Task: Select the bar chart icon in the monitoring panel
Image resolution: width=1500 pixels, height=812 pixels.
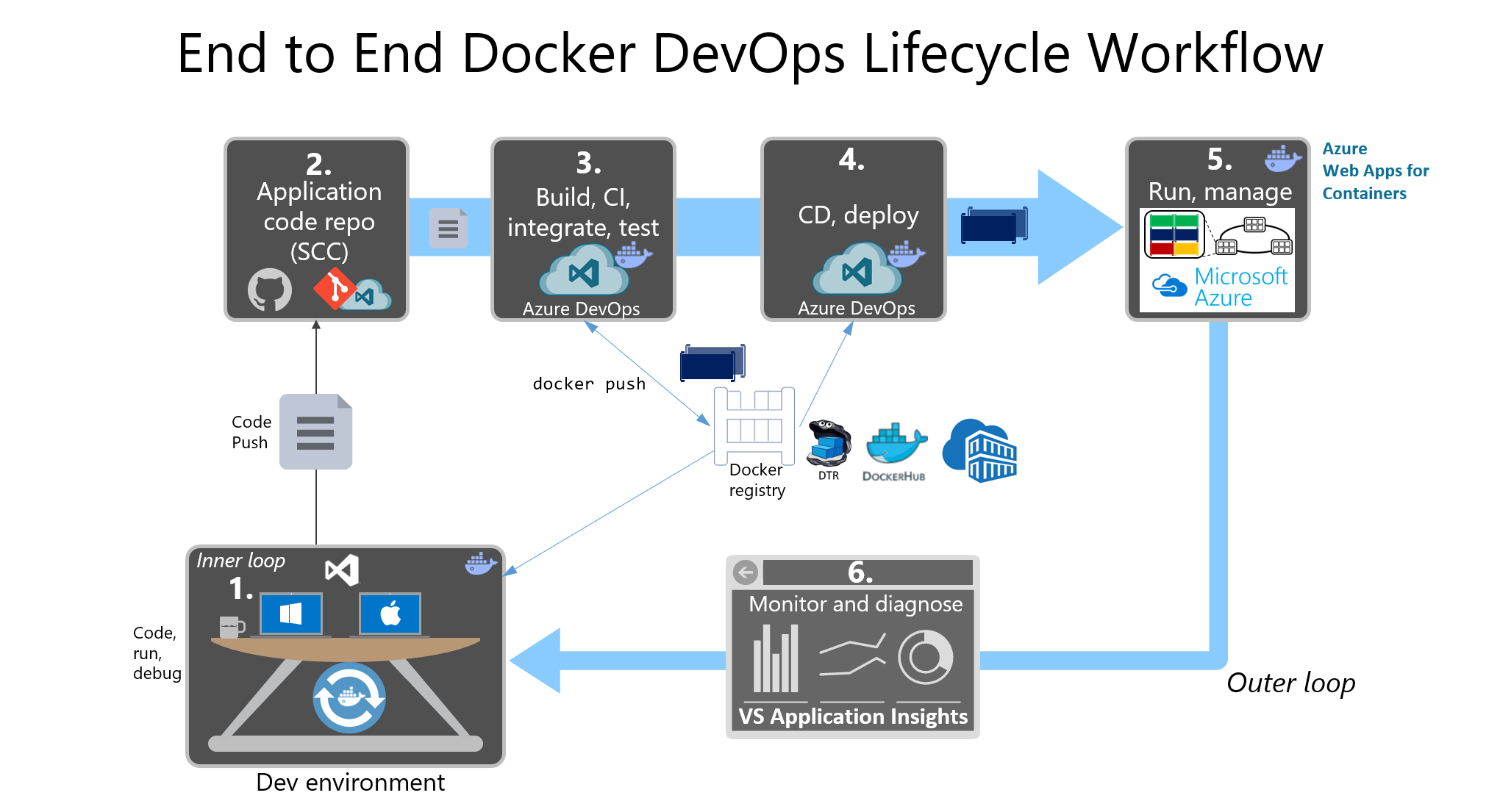Action: [x=776, y=659]
